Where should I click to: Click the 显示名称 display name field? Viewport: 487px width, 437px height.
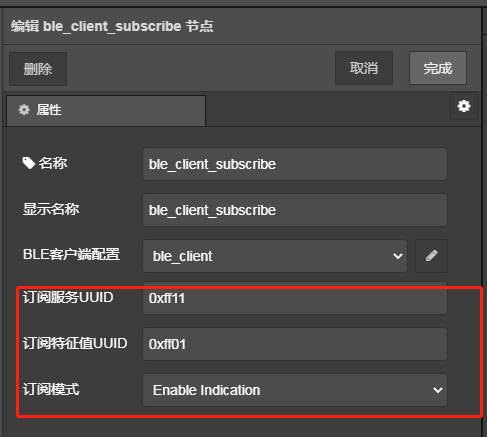295,210
